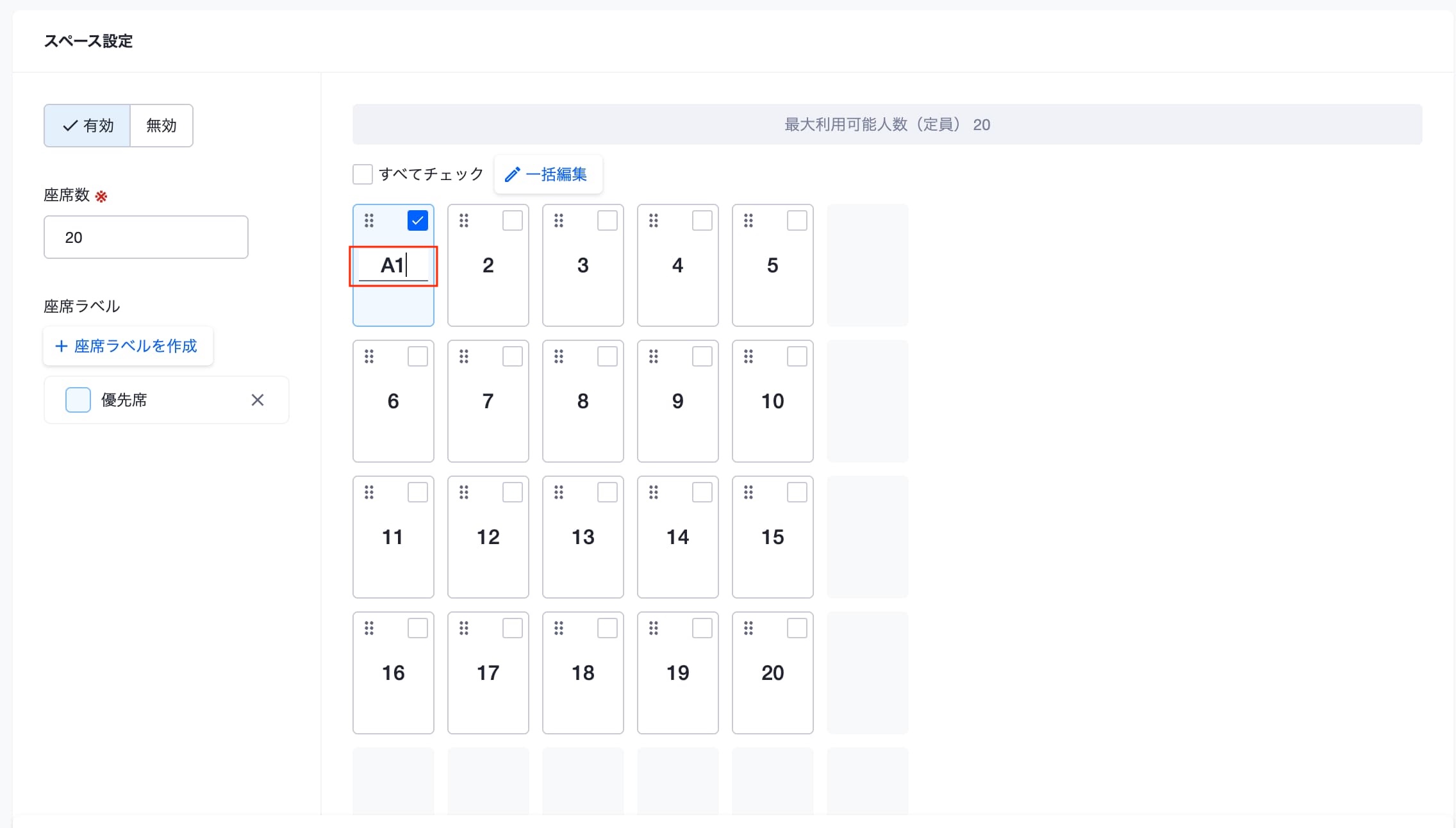Tick the すべてチェック checkbox

(363, 174)
